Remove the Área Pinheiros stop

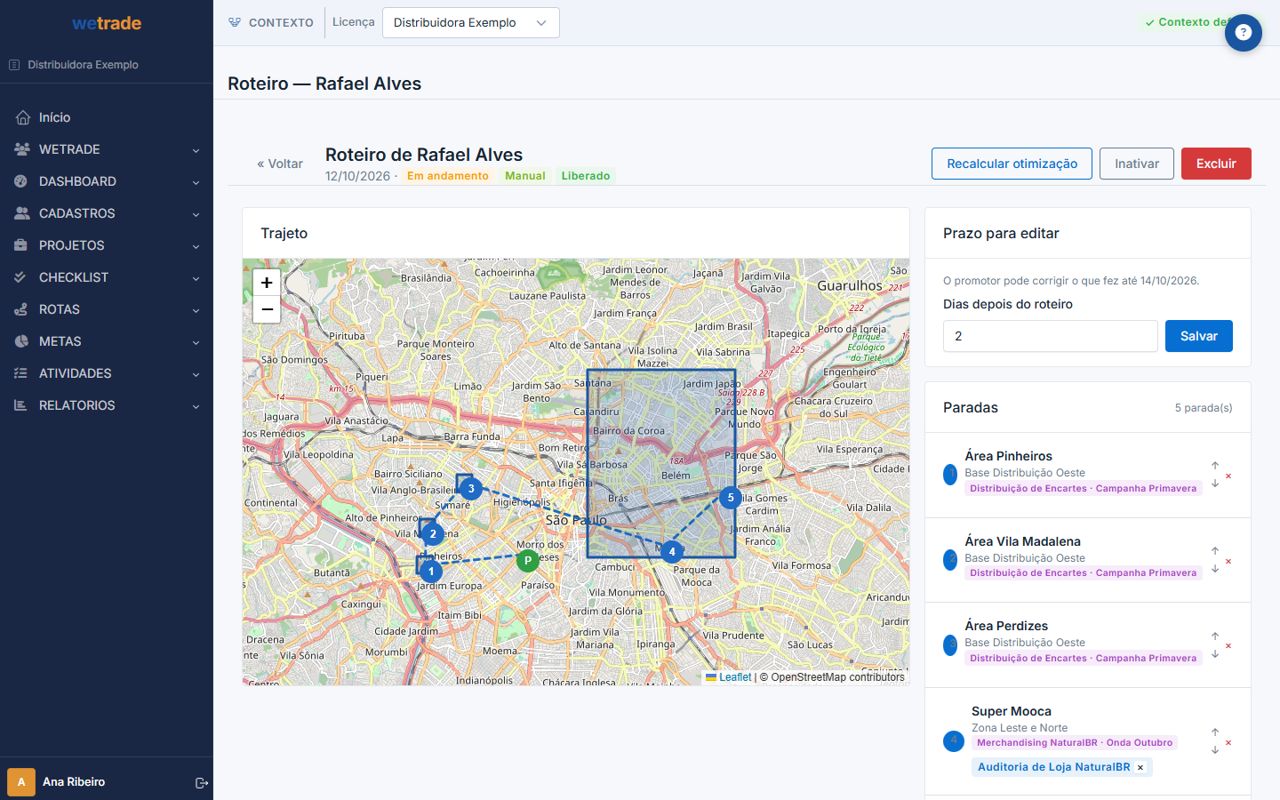[1228, 476]
